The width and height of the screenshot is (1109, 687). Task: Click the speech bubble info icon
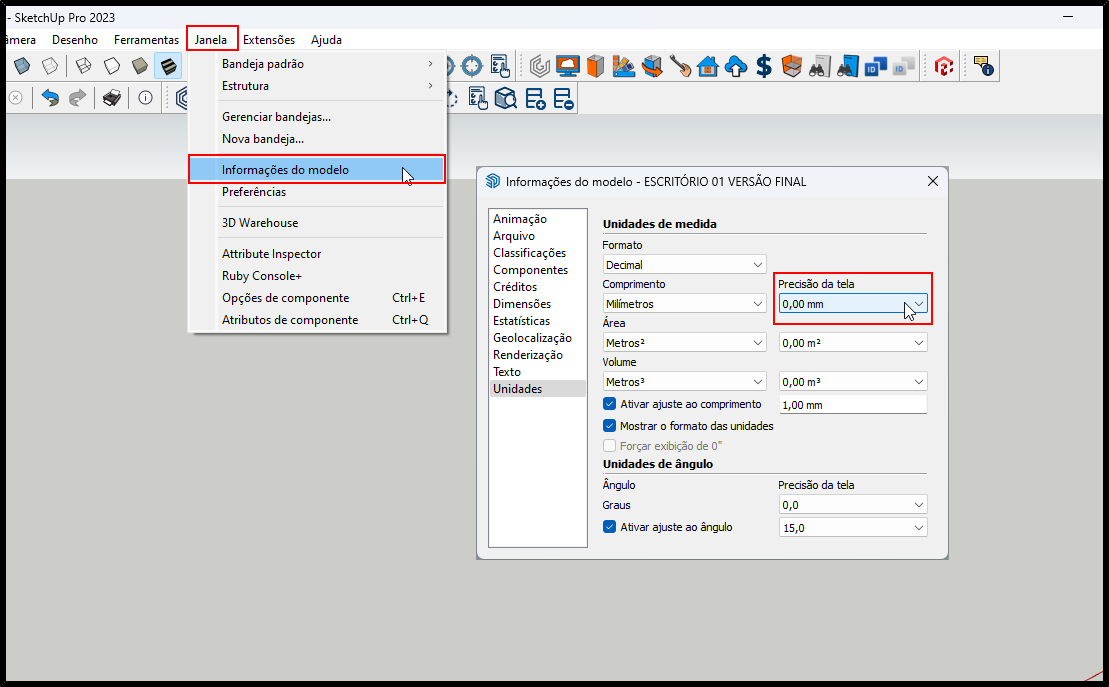click(983, 67)
